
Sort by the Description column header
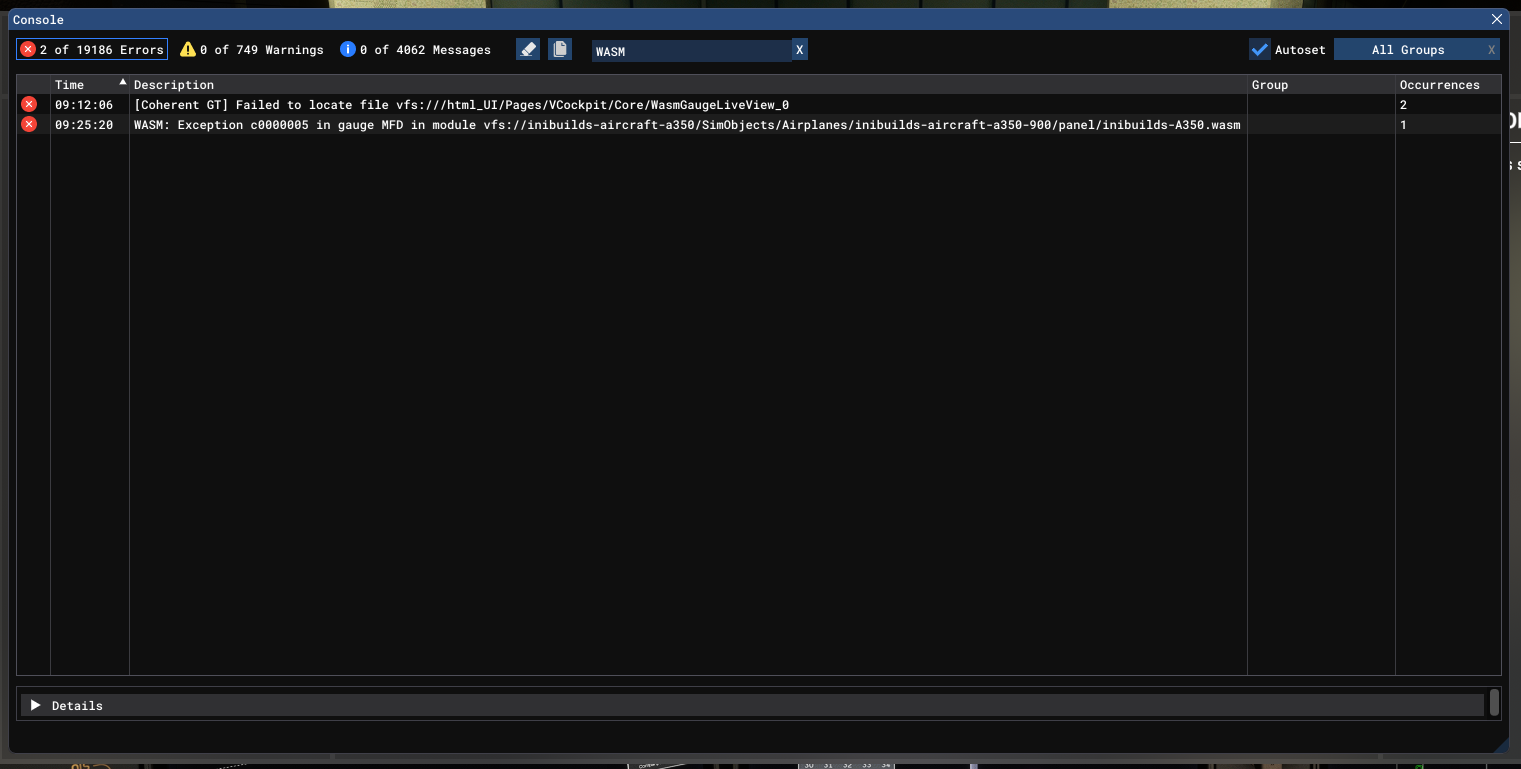tap(174, 85)
